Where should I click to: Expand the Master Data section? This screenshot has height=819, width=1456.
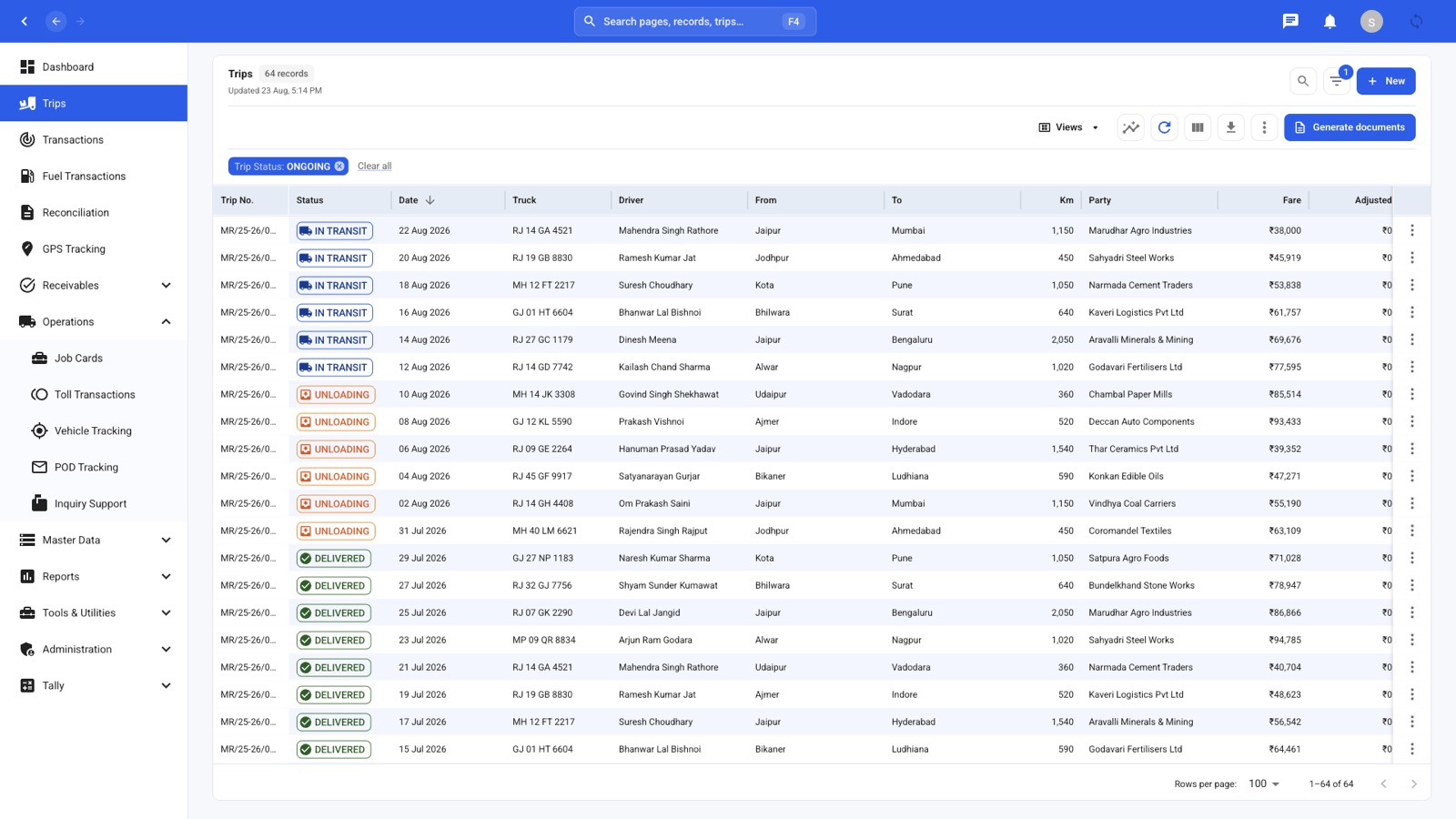click(94, 540)
